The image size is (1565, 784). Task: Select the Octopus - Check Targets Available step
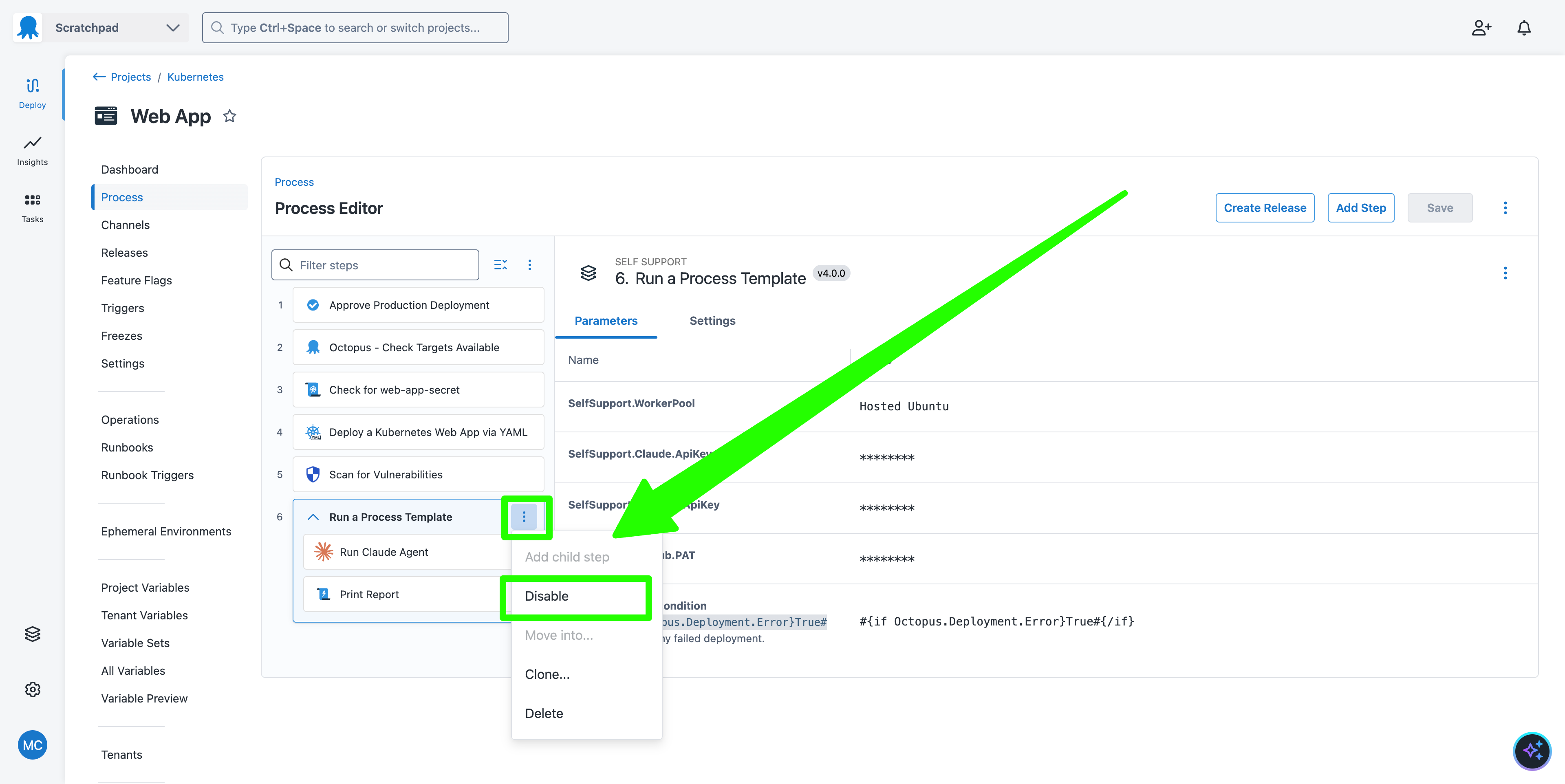418,347
